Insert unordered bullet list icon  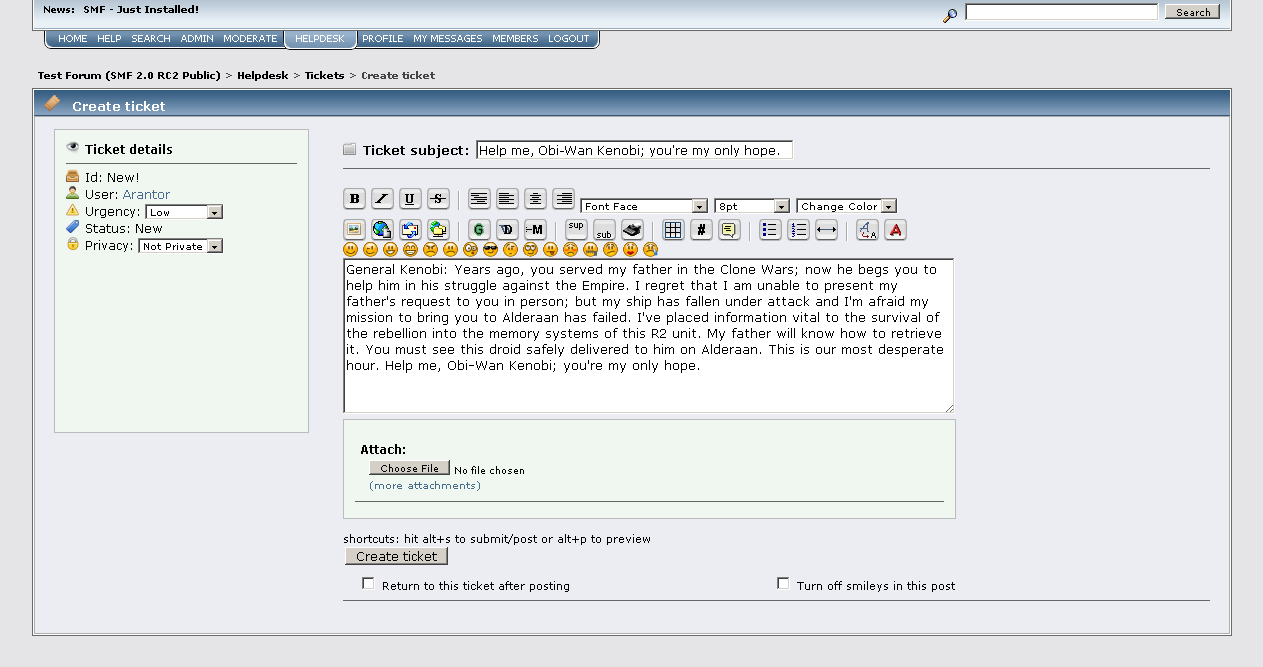pos(770,229)
